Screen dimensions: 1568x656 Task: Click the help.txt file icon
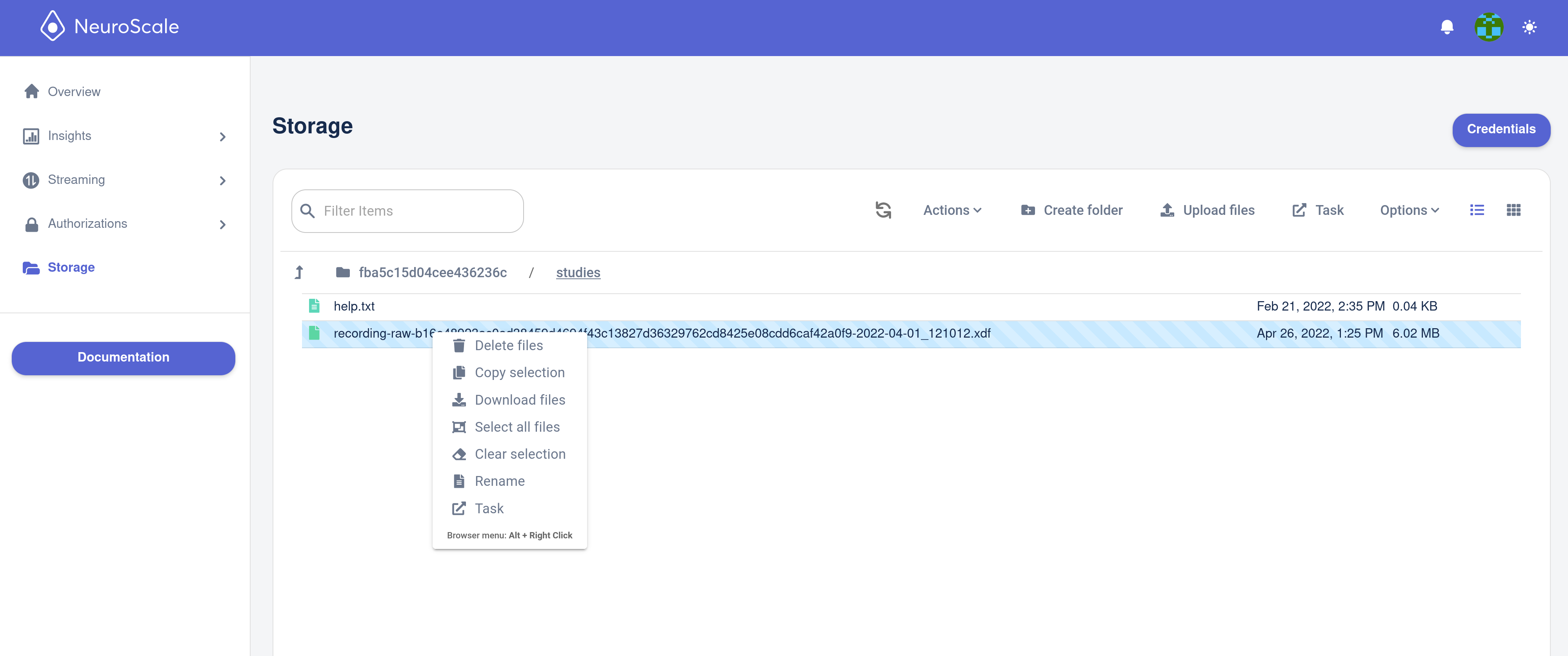pyautogui.click(x=314, y=306)
